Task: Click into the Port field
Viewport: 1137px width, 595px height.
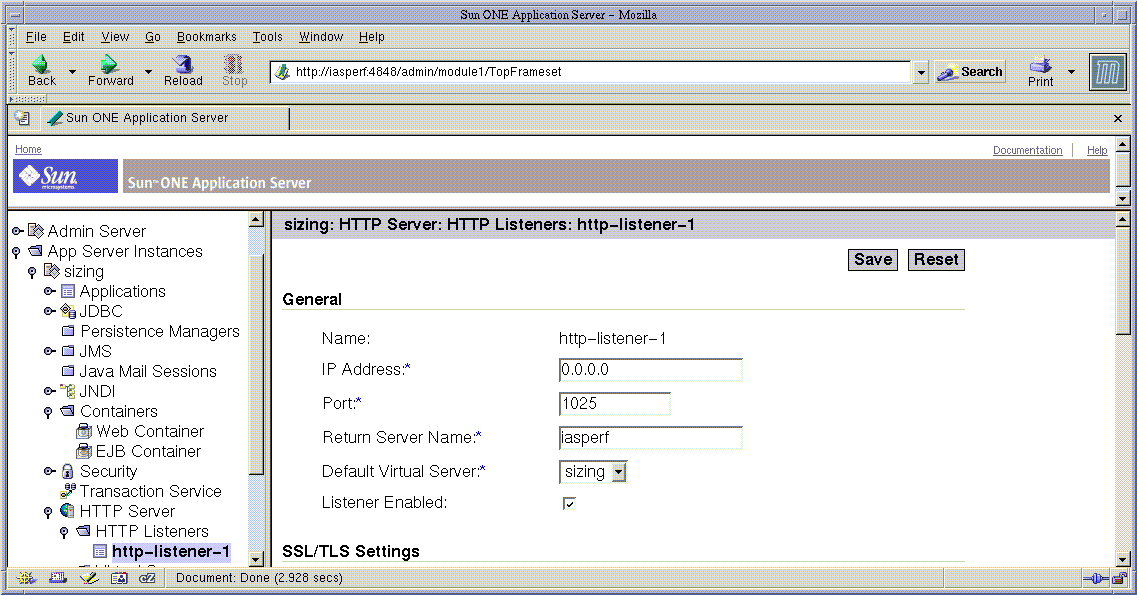Action: (614, 404)
